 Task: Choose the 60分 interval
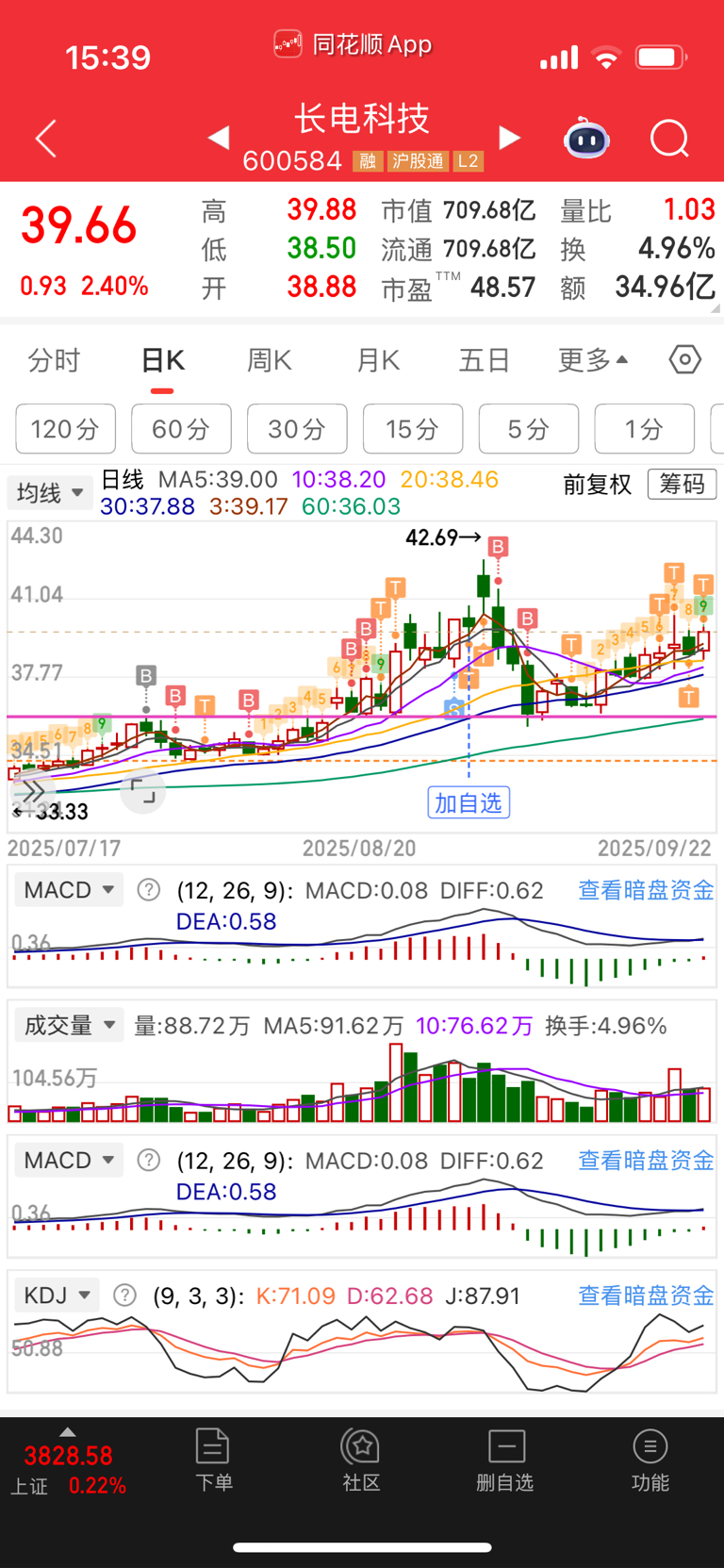click(x=181, y=429)
